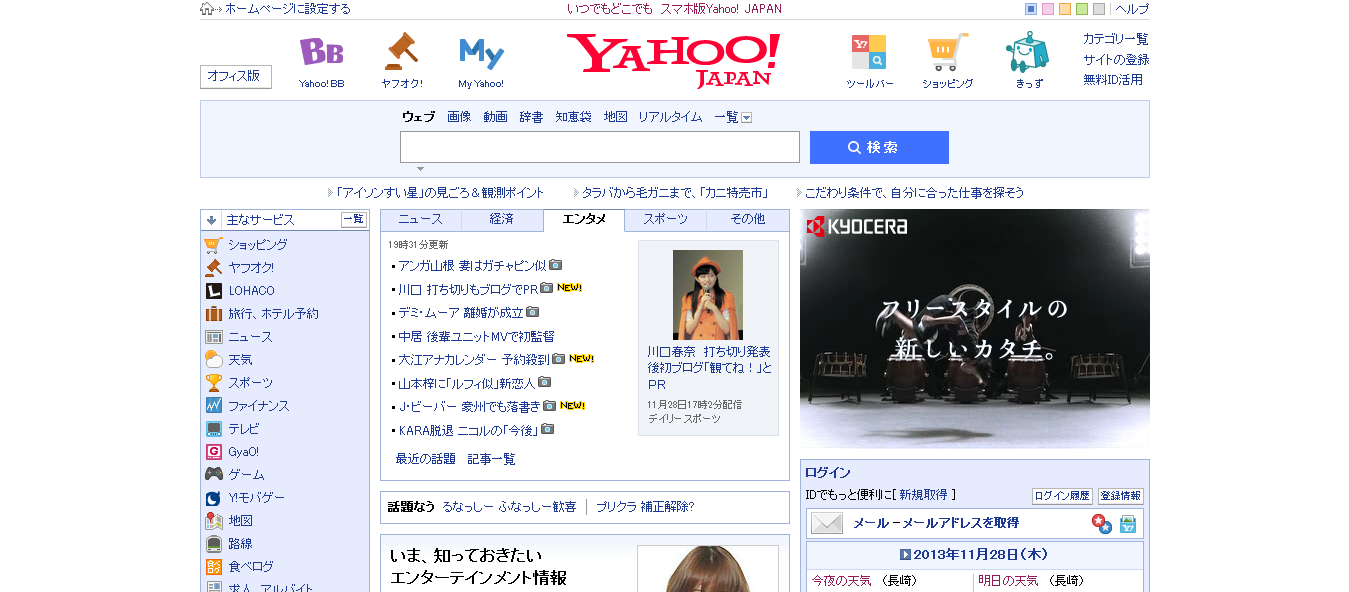Image resolution: width=1349 pixels, height=592 pixels.
Task: Click the 食べログ icon in the sidebar
Action: (213, 567)
